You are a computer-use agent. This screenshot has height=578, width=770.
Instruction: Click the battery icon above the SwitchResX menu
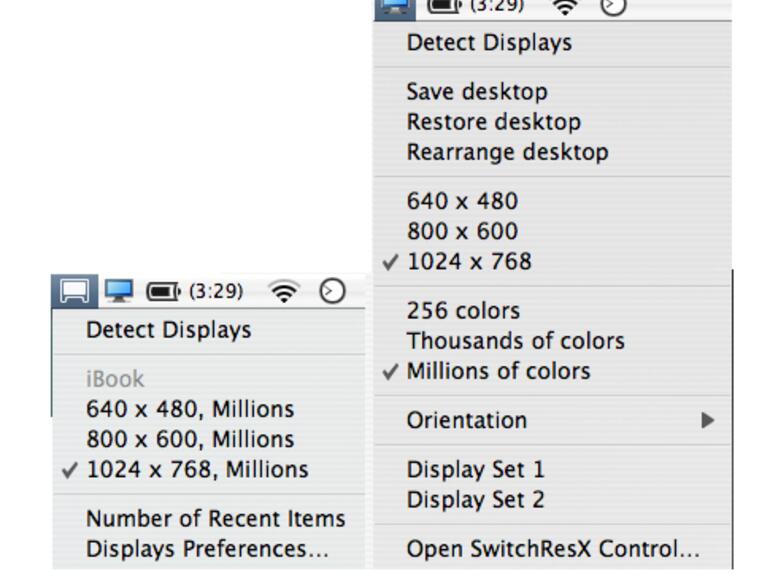pyautogui.click(x=446, y=6)
